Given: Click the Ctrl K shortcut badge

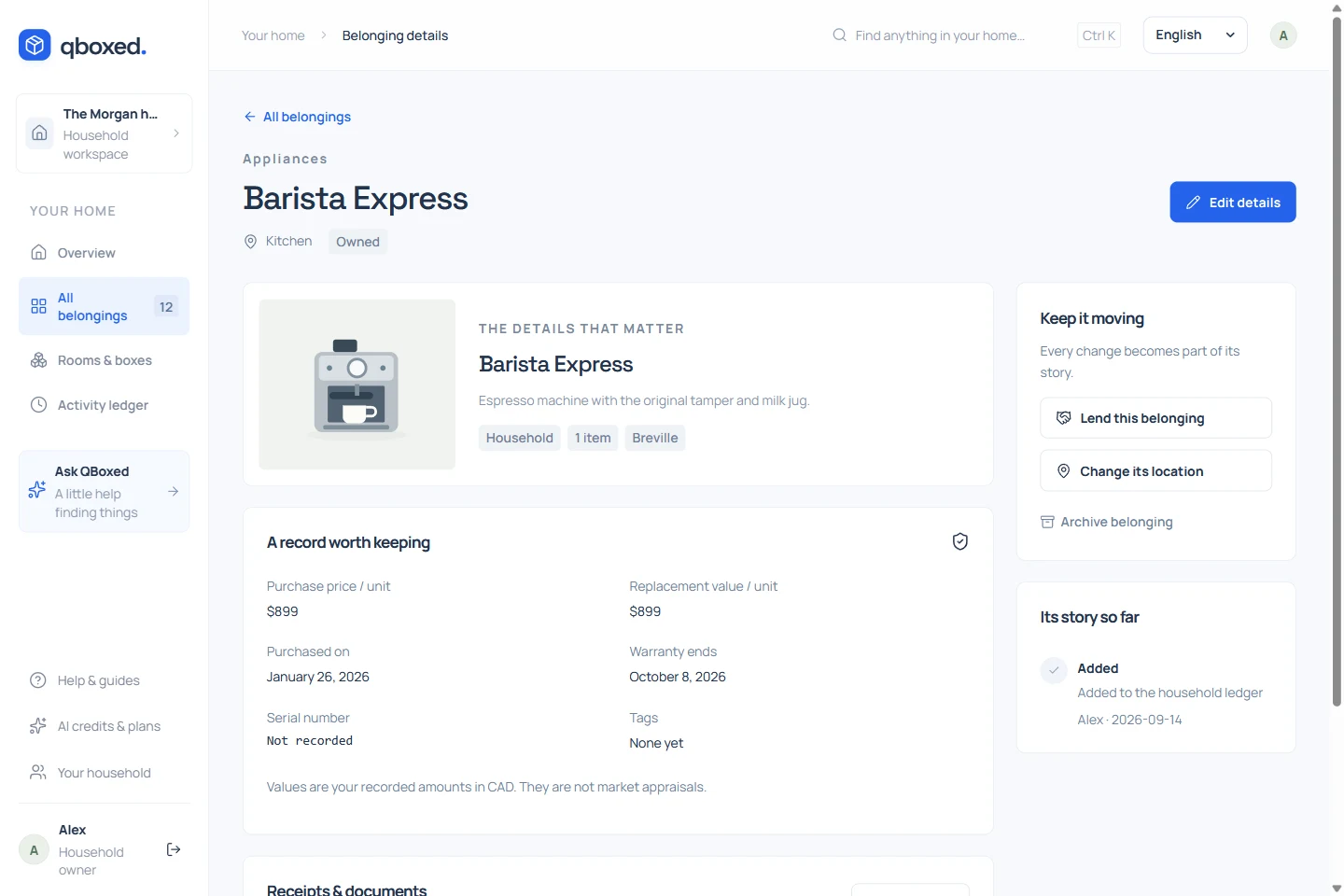Looking at the screenshot, I should click(x=1099, y=35).
